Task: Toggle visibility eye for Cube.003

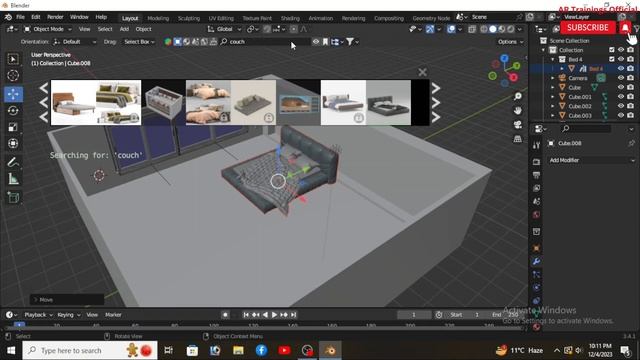Action: pos(621,115)
